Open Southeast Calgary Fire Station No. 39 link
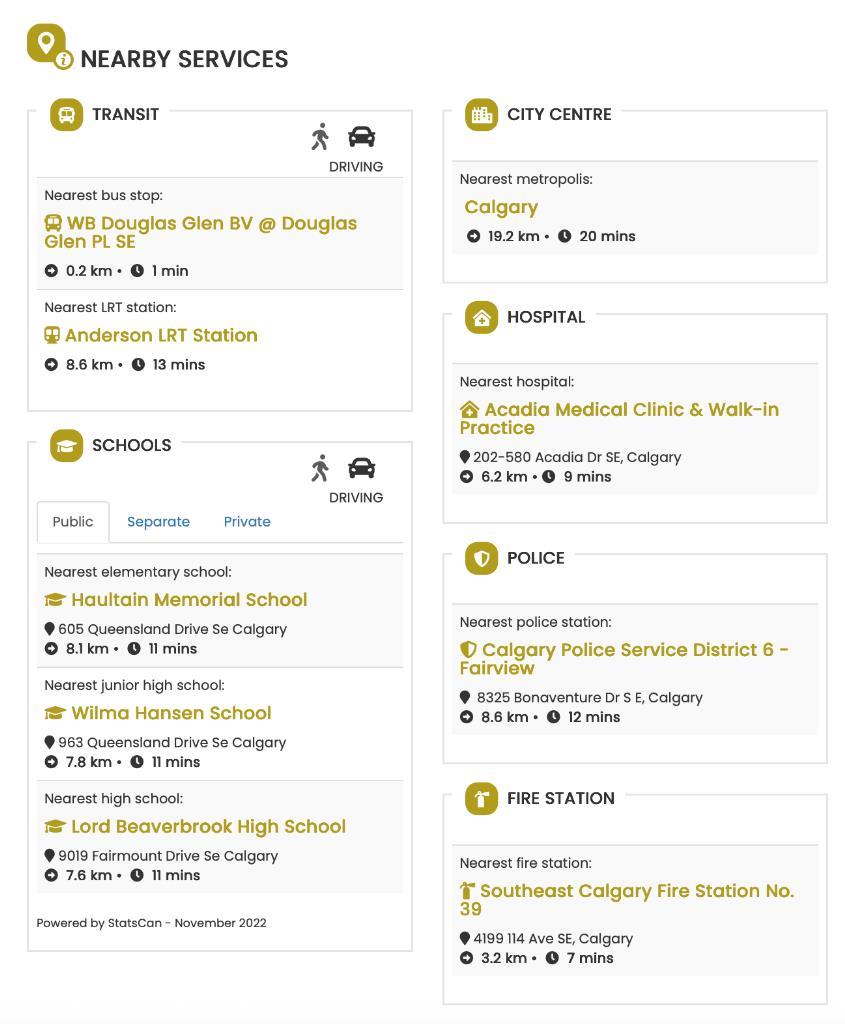845x1024 pixels. (x=628, y=899)
